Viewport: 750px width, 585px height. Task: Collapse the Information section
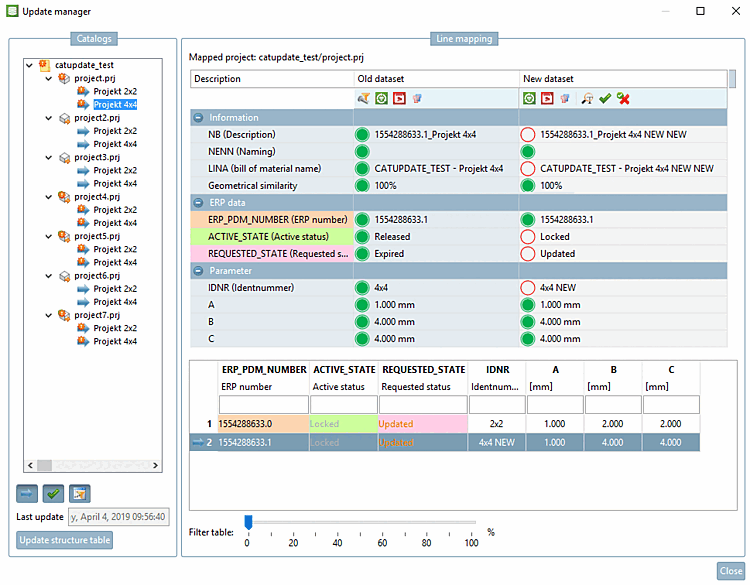[199, 118]
